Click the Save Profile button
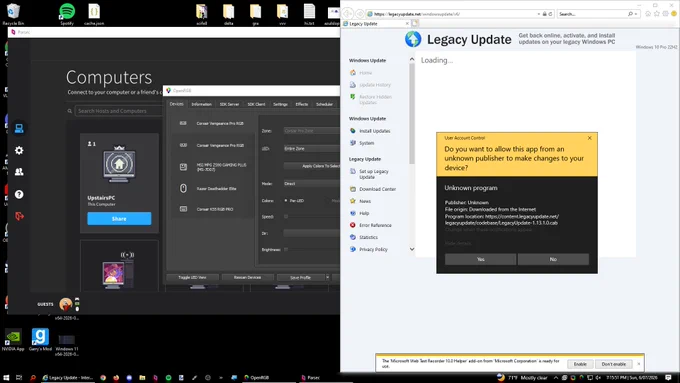The image size is (680, 383). click(301, 277)
